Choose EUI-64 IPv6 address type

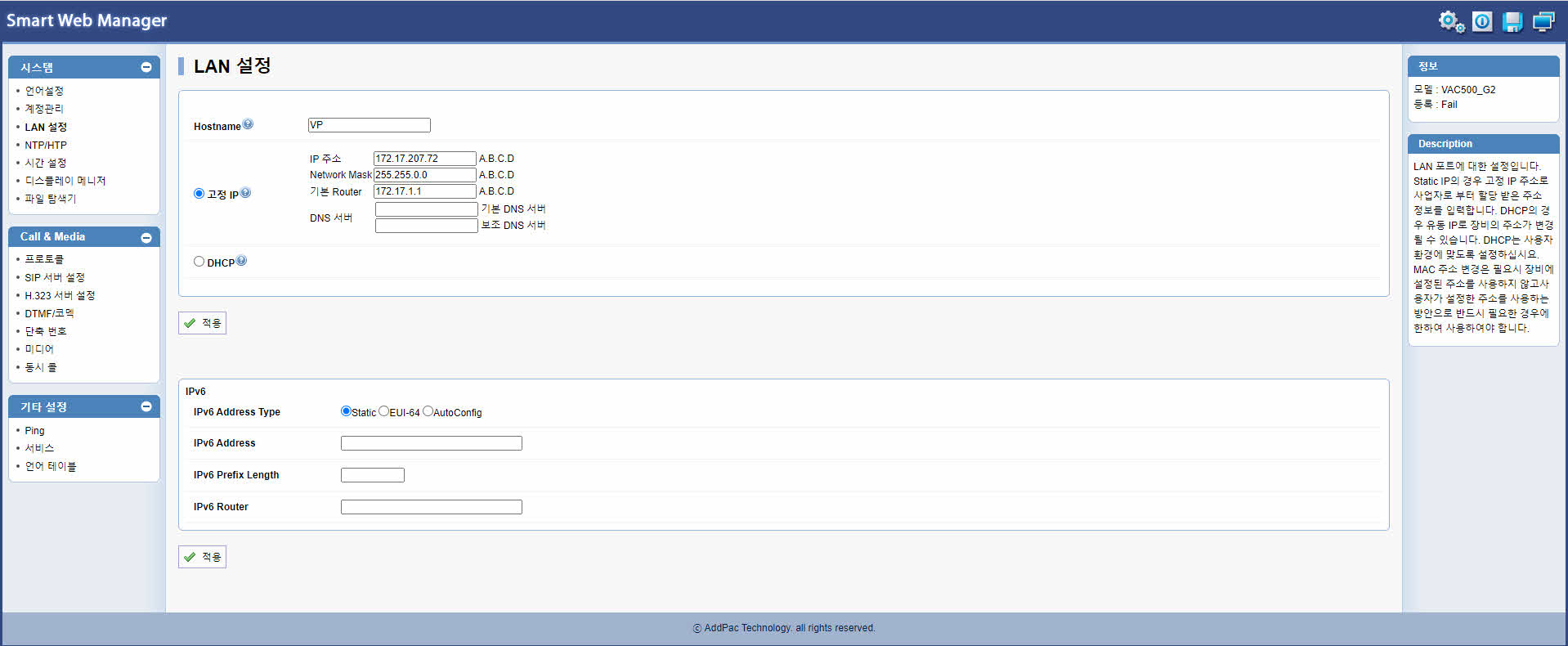click(383, 411)
